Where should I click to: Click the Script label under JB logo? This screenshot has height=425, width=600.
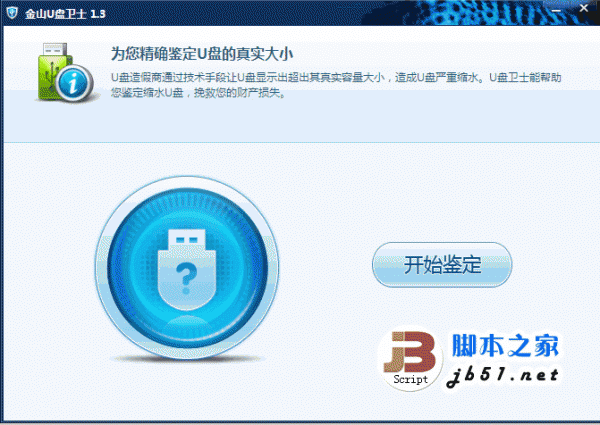(411, 379)
